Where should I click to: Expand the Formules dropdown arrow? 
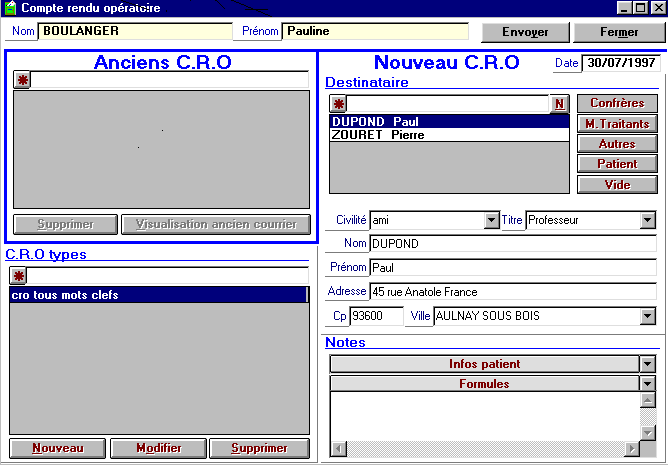pyautogui.click(x=648, y=384)
